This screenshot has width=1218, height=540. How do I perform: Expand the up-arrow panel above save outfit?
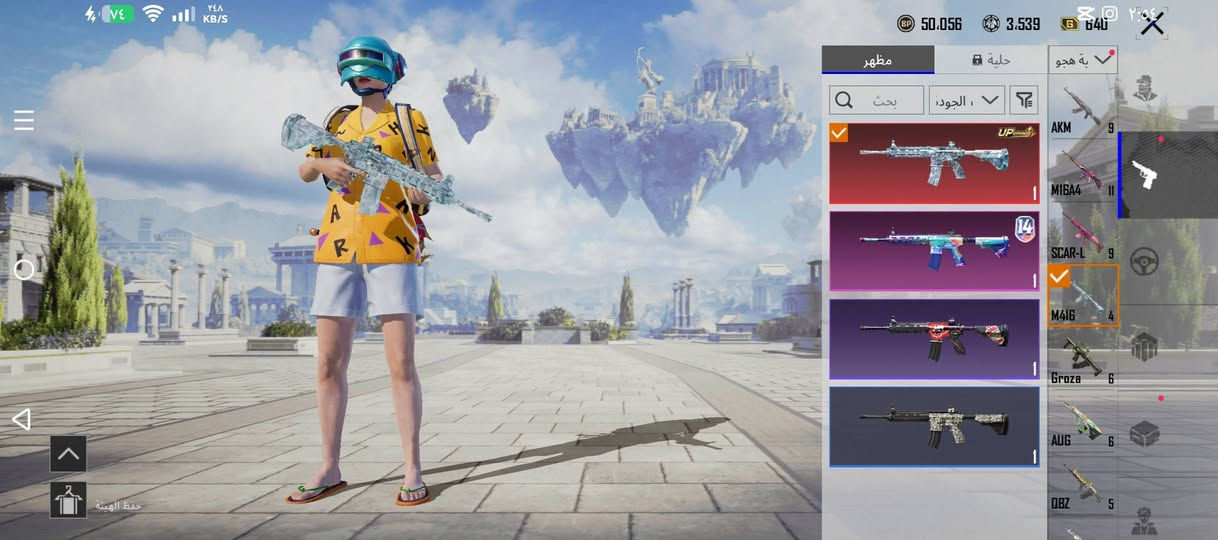(x=68, y=454)
